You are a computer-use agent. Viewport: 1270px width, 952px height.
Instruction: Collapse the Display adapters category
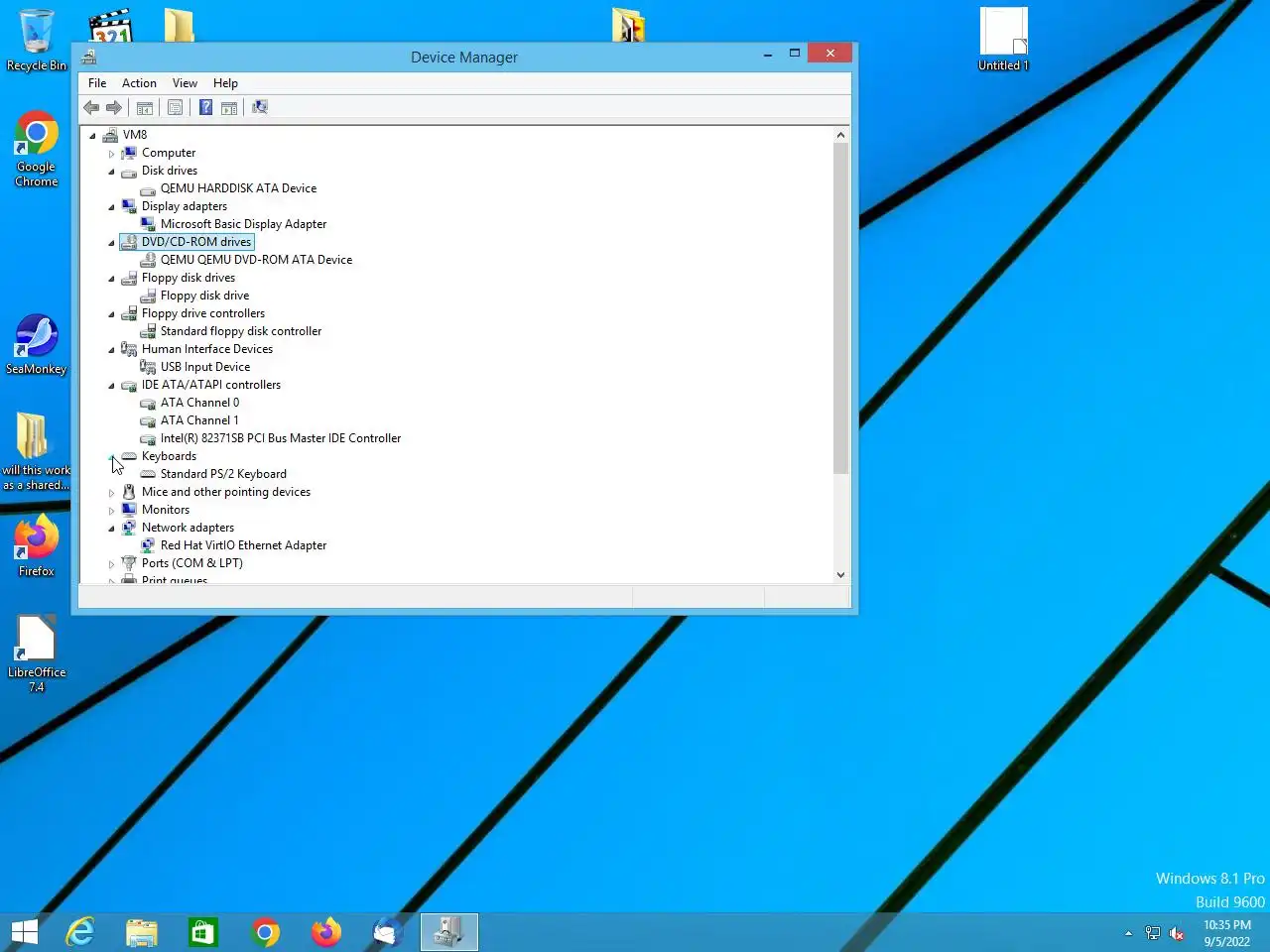111,207
